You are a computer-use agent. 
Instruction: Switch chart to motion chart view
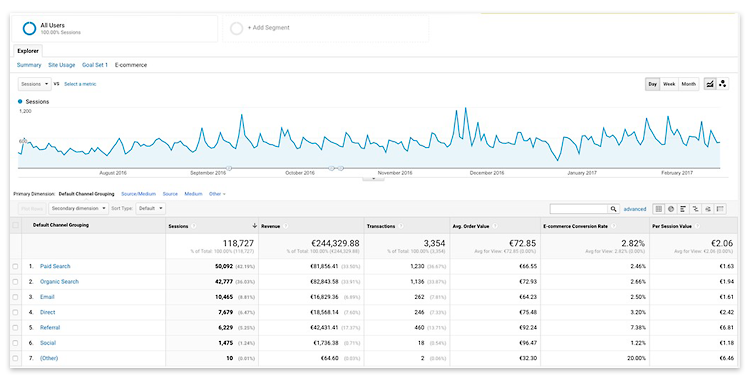pos(722,84)
